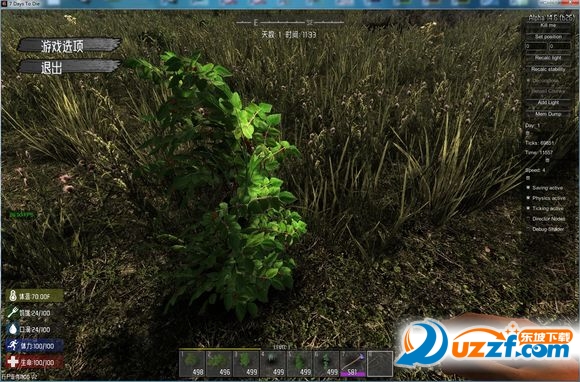The image size is (580, 382).
Task: Click the temperature 70.00F readout
Action: tap(35, 297)
